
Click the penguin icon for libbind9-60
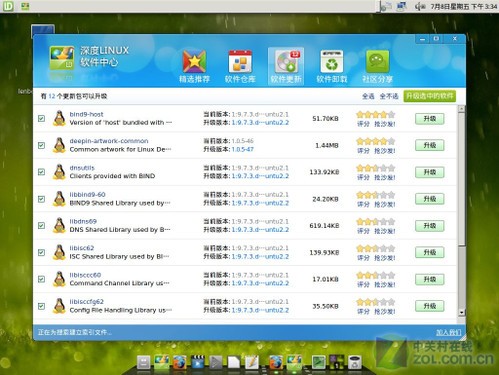point(59,199)
